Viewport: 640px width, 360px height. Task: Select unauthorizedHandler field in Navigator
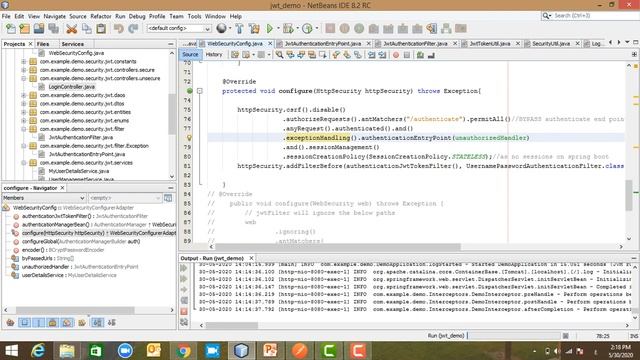coord(80,267)
